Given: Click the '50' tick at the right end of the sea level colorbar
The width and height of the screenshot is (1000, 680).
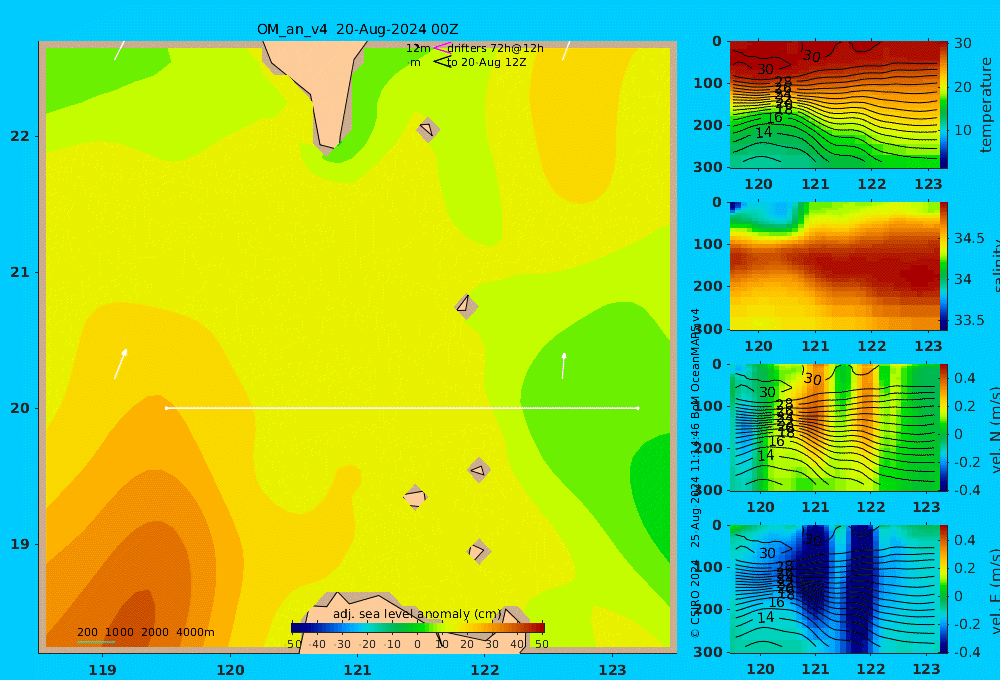Looking at the screenshot, I should 541,644.
